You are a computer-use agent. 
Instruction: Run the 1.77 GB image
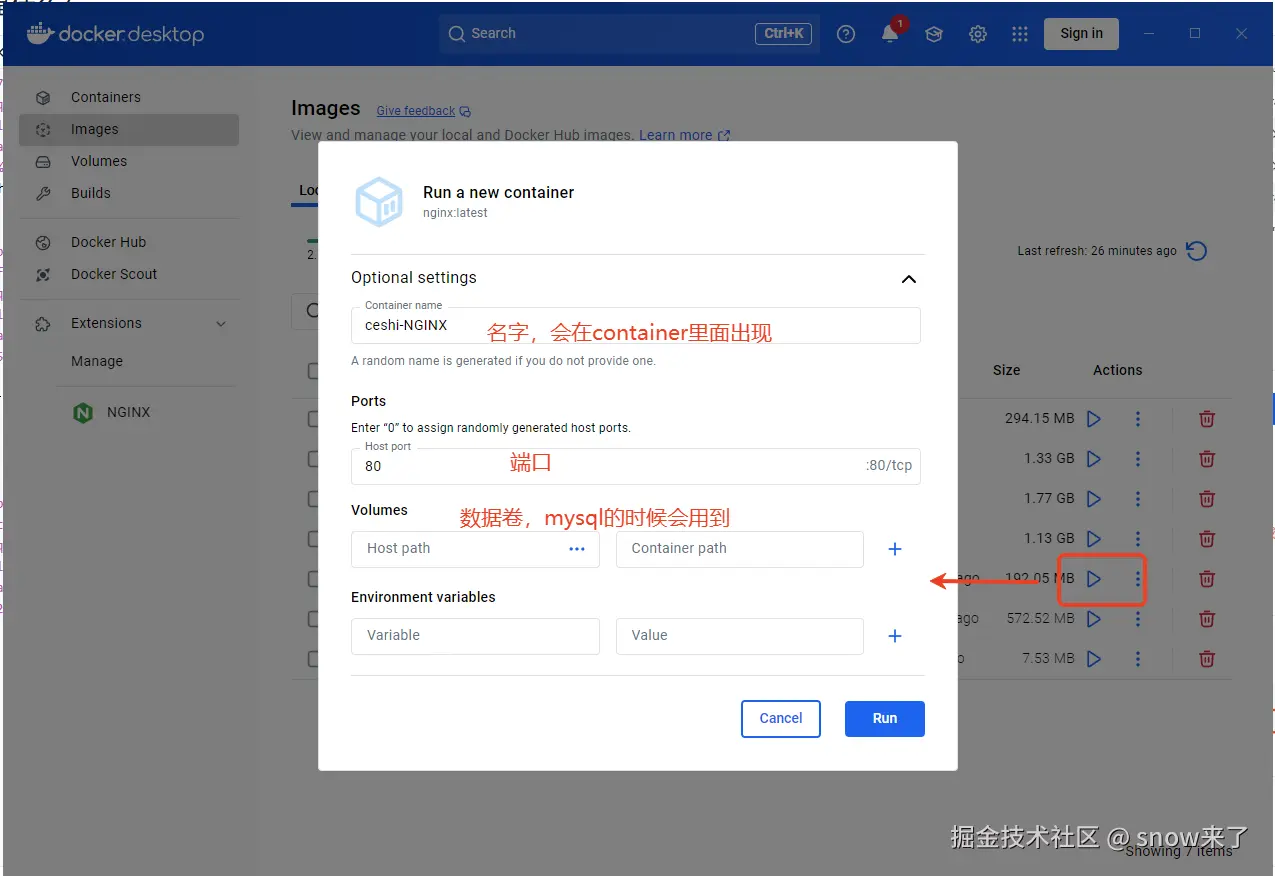pos(1094,499)
